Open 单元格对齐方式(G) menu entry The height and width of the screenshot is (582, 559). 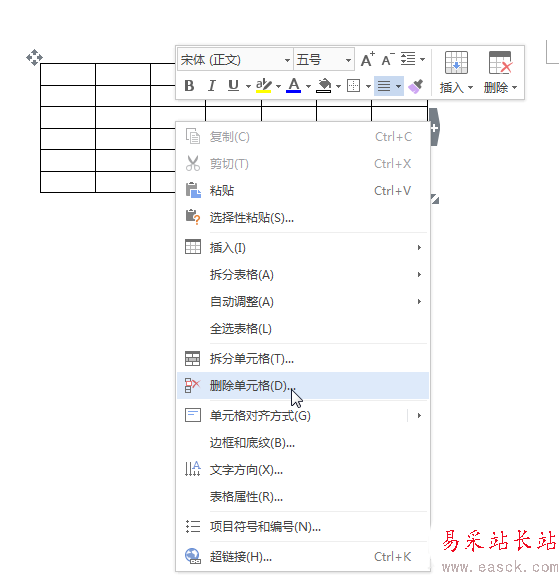click(x=303, y=416)
